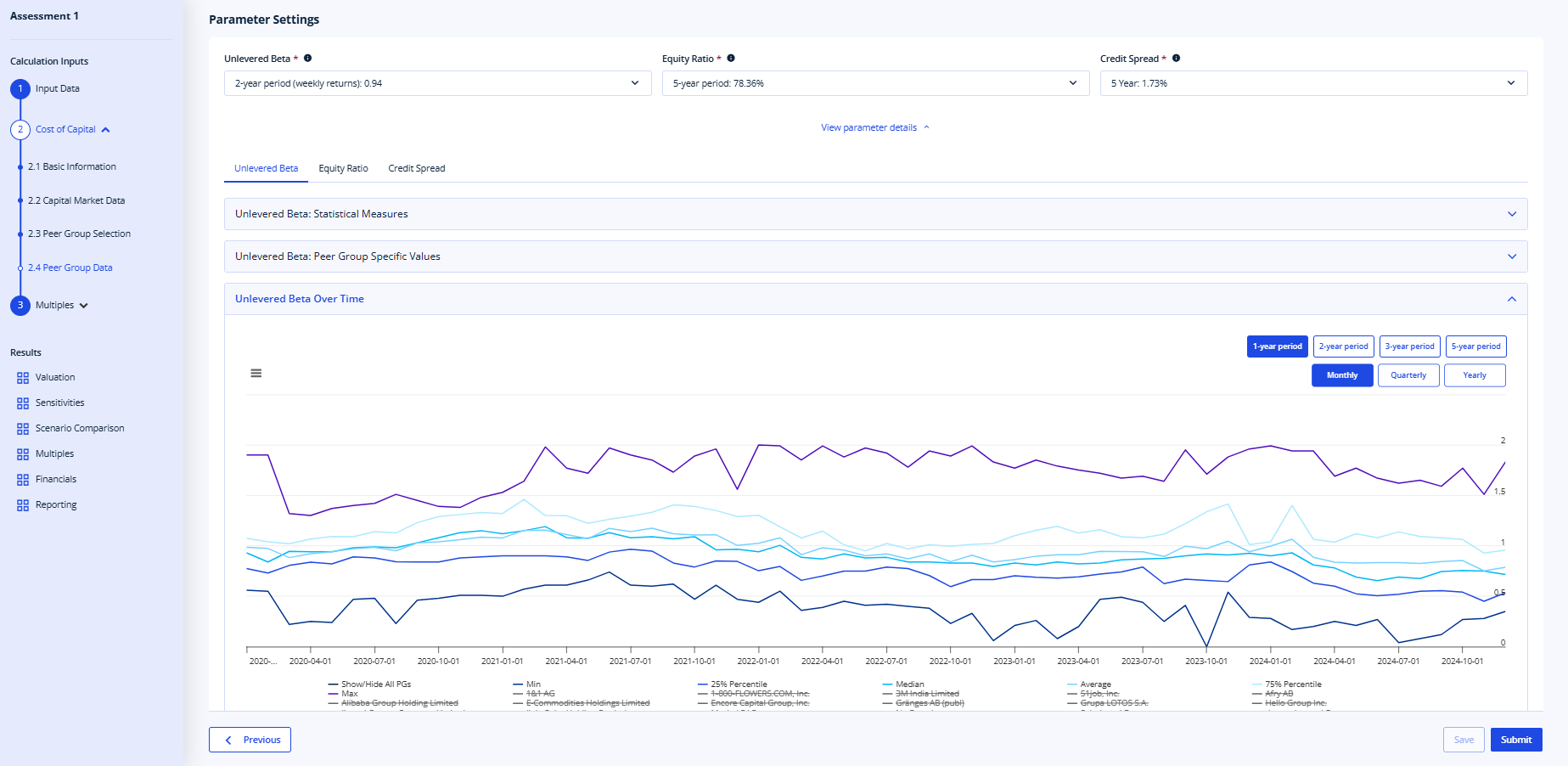1568x766 pixels.
Task: Go to step 1 circle Input Data
Action: pos(20,88)
